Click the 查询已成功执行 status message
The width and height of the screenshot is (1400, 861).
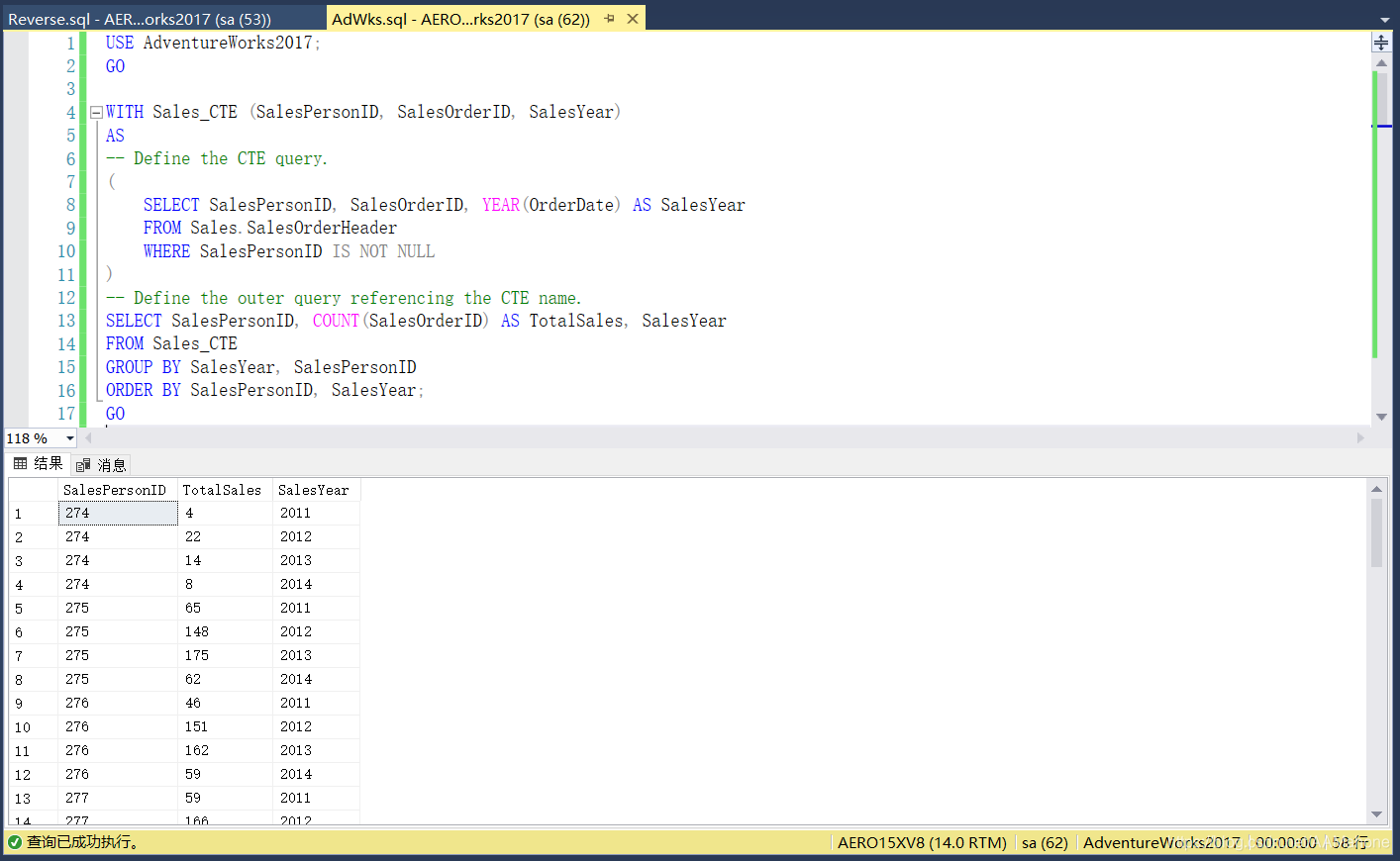(x=83, y=842)
